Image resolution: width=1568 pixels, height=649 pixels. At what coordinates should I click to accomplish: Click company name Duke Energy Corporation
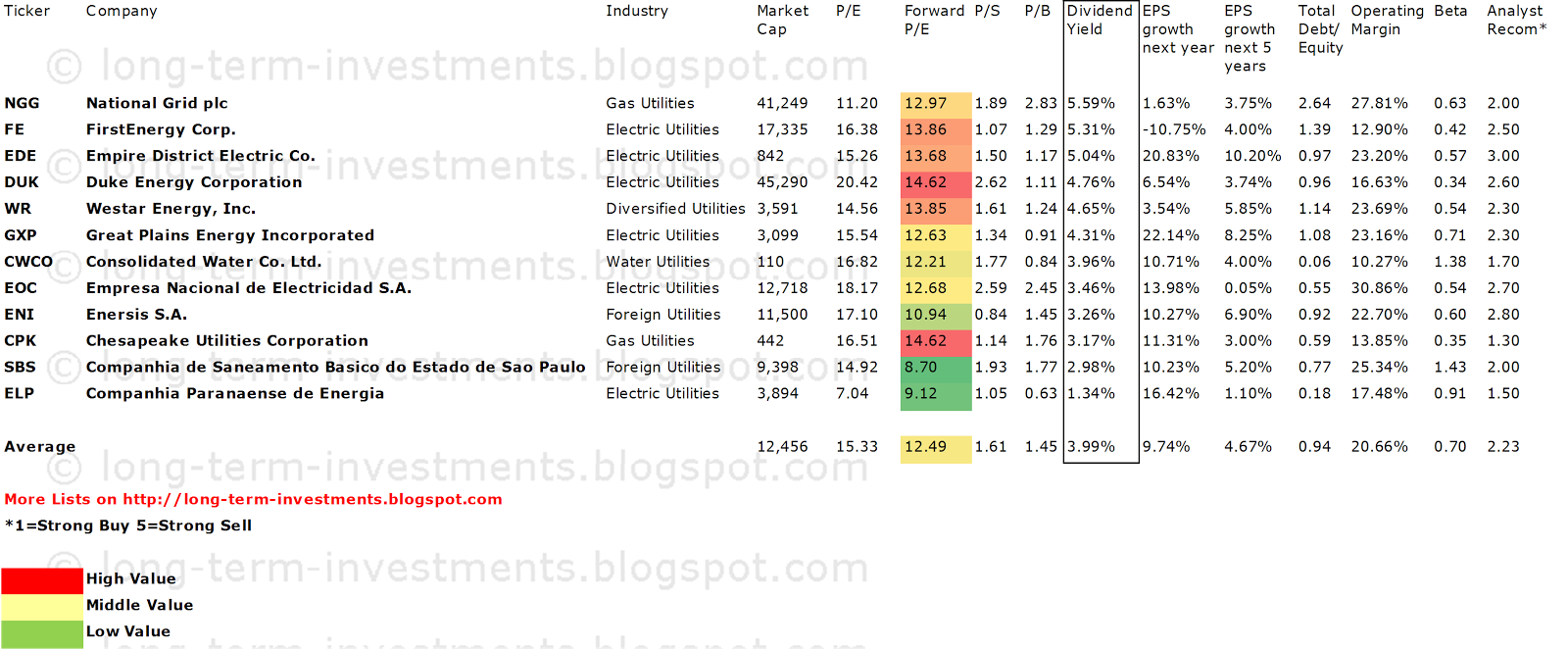[x=194, y=183]
